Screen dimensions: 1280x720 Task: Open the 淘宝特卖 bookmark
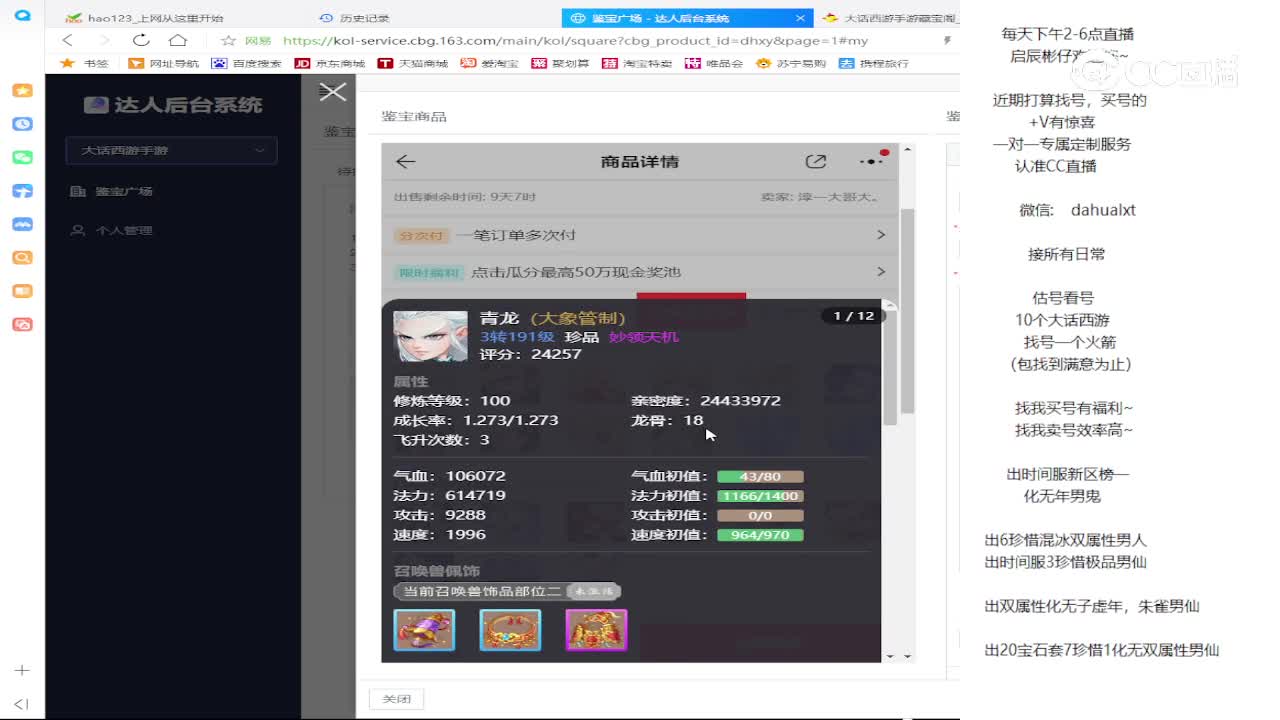637,63
